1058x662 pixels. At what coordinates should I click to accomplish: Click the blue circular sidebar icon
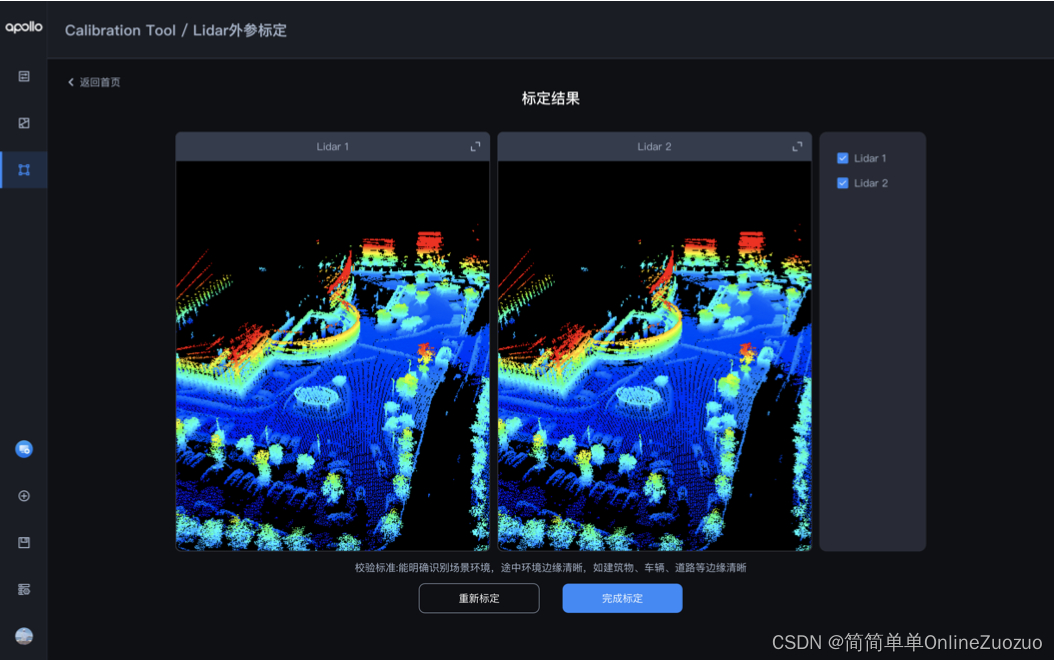[x=24, y=449]
